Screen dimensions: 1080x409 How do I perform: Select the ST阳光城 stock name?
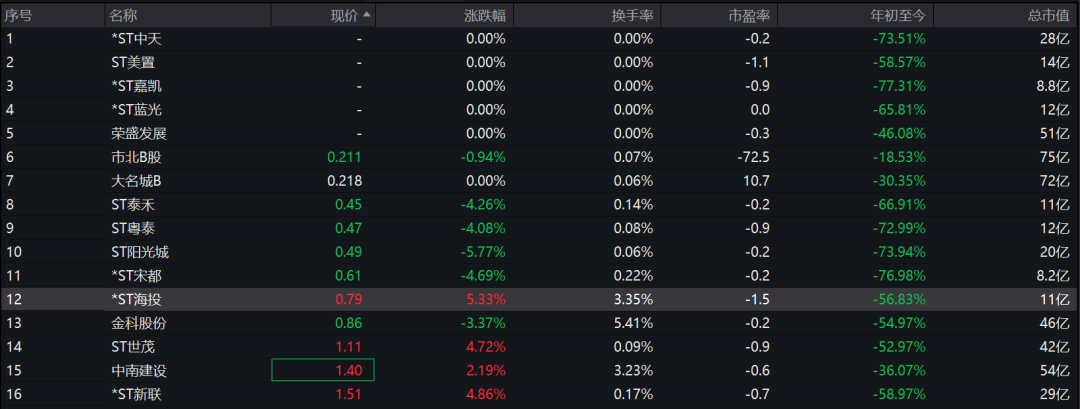coord(140,252)
